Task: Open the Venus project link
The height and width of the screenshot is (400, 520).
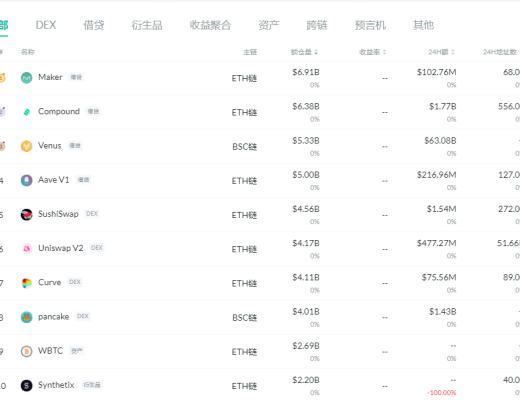Action: tap(50, 145)
